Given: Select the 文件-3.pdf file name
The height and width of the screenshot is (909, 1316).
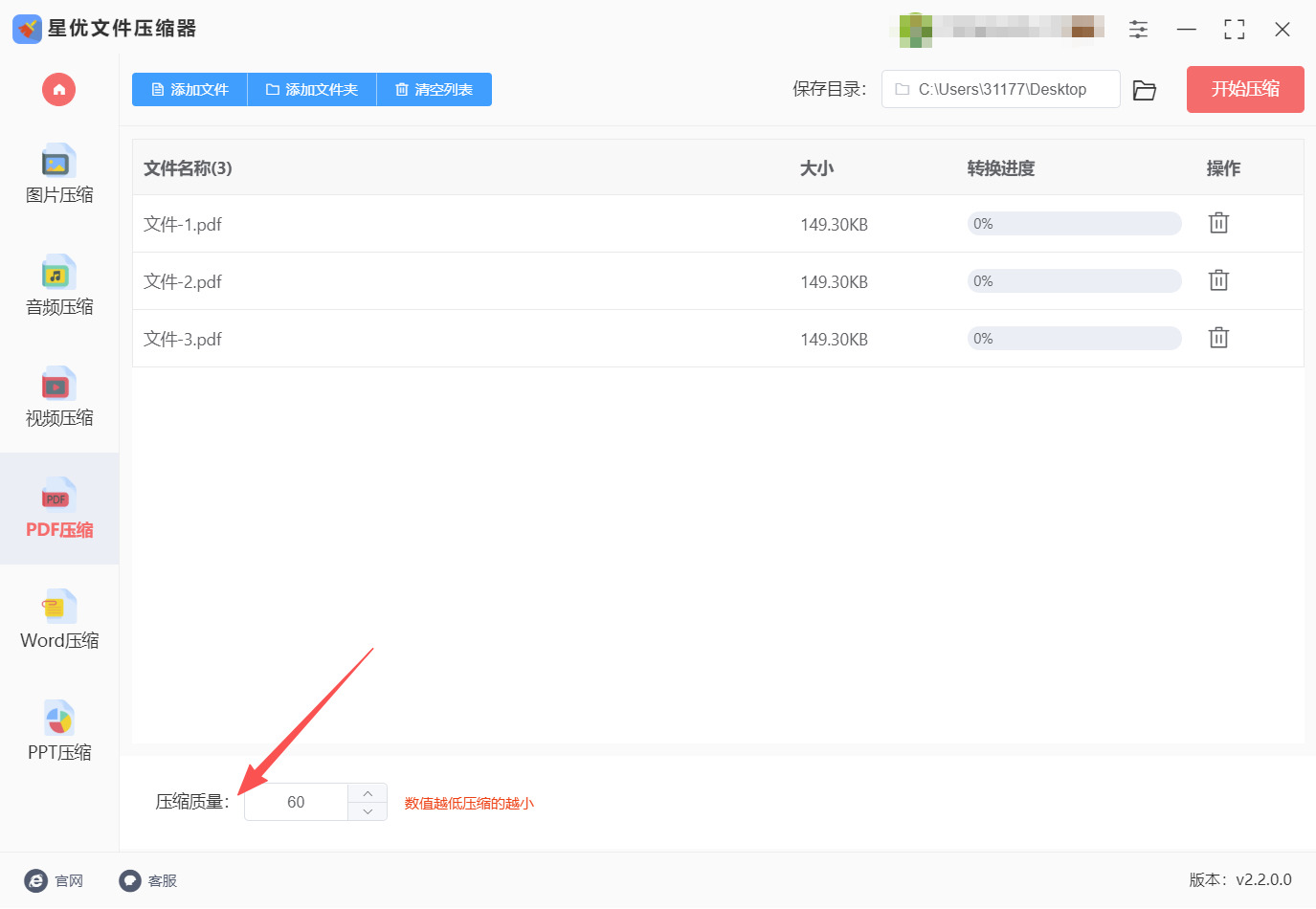Looking at the screenshot, I should coord(183,339).
